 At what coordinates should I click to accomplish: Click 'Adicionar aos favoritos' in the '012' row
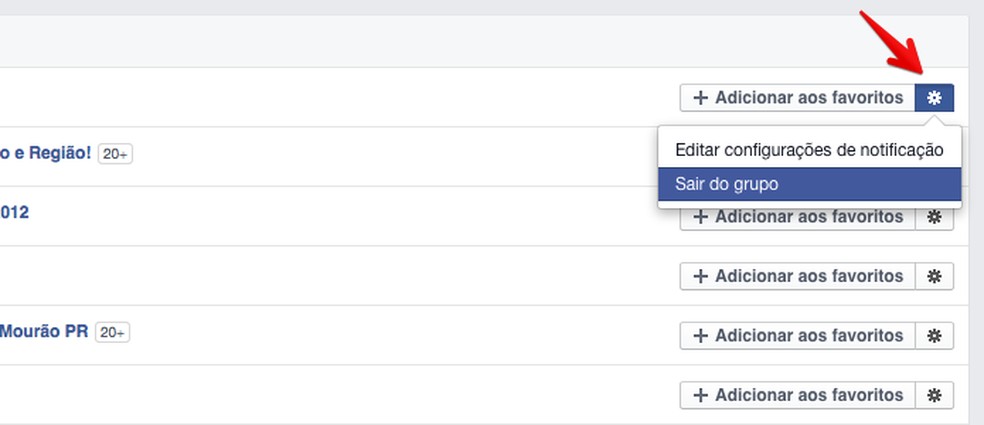797,218
